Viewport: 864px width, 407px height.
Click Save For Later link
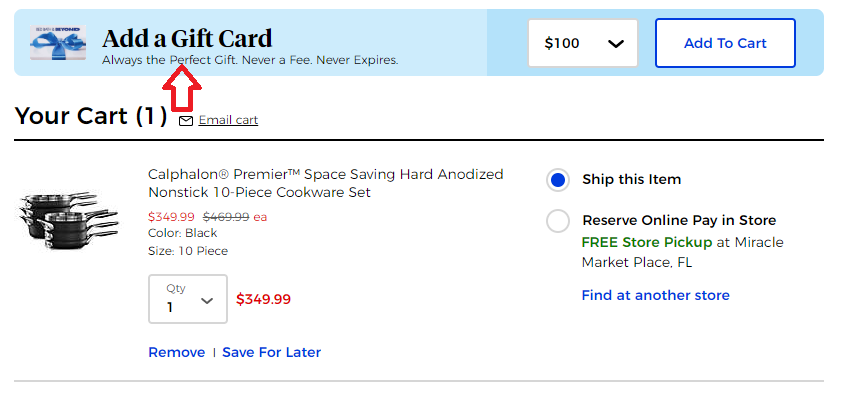tap(271, 352)
